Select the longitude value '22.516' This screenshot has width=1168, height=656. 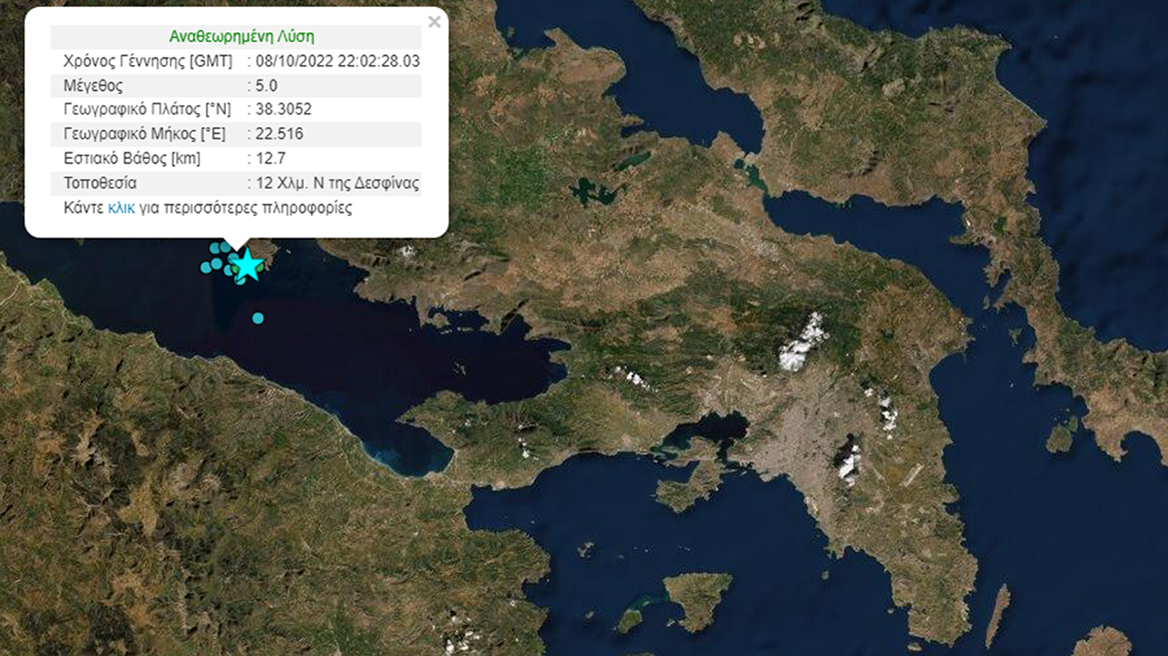(x=279, y=134)
